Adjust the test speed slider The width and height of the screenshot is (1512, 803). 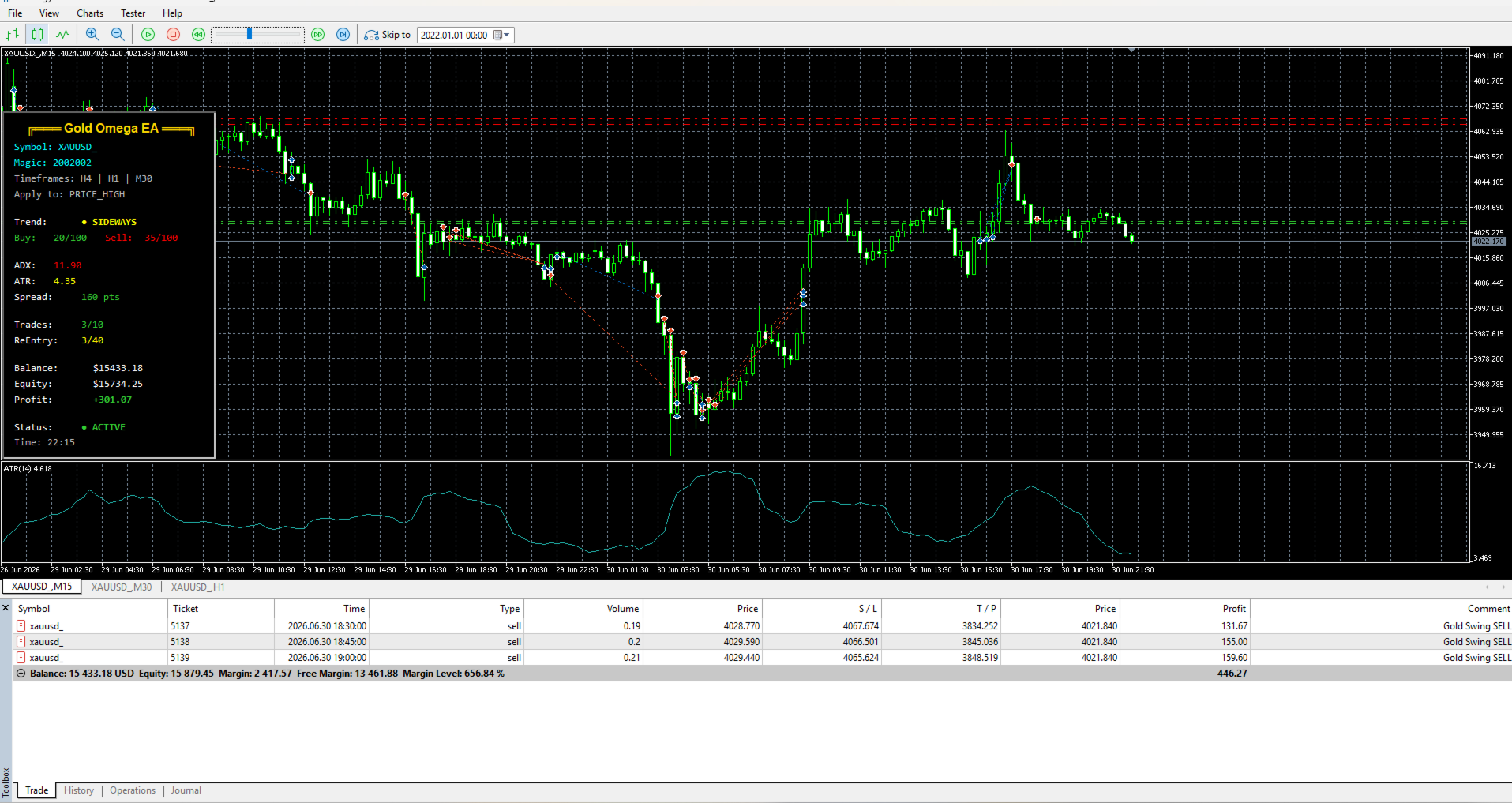click(257, 35)
